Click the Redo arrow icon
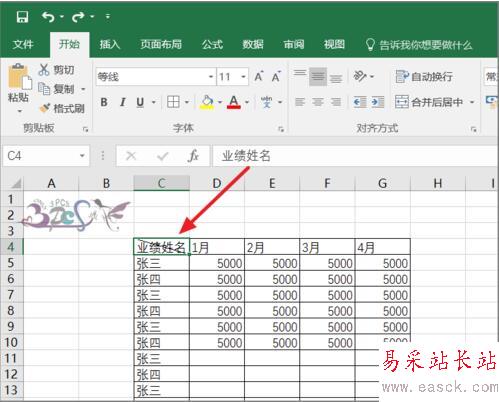This screenshot has height=402, width=499. point(78,17)
